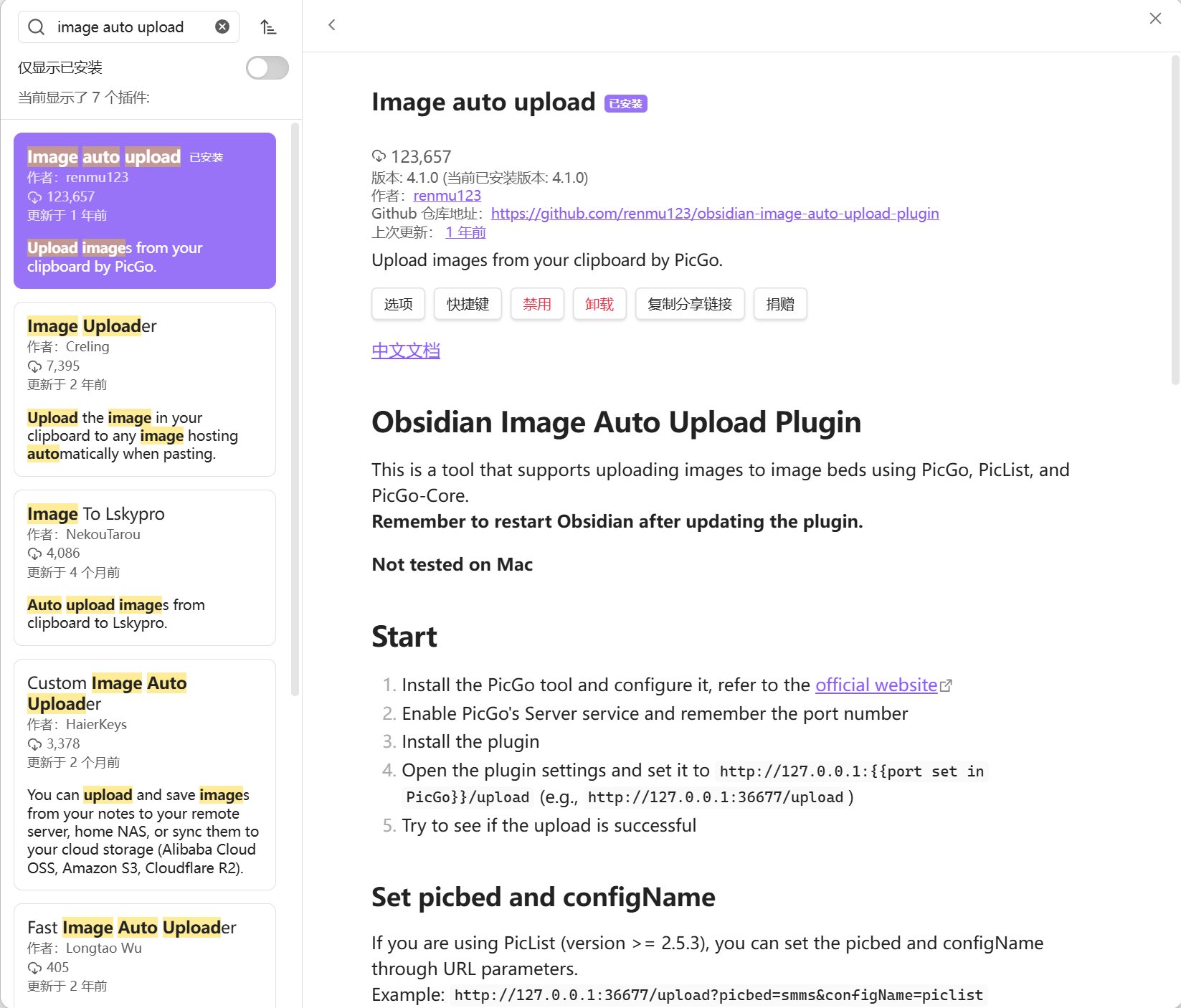Viewport: 1181px width, 1008px height.
Task: Click the version '版本: 4.1.0' line
Action: tap(480, 178)
